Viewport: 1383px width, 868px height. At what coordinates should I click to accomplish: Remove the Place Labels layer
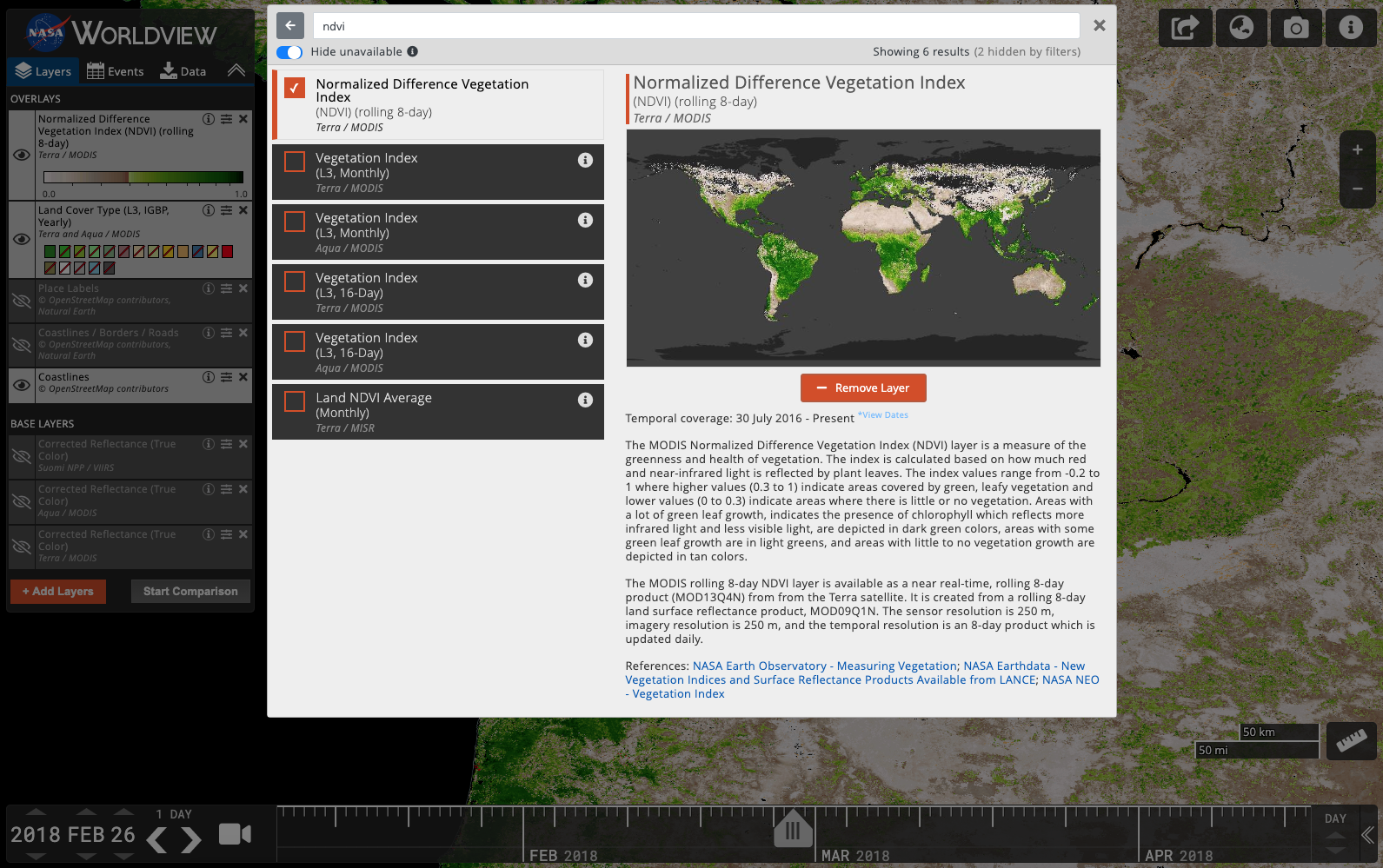coord(243,288)
